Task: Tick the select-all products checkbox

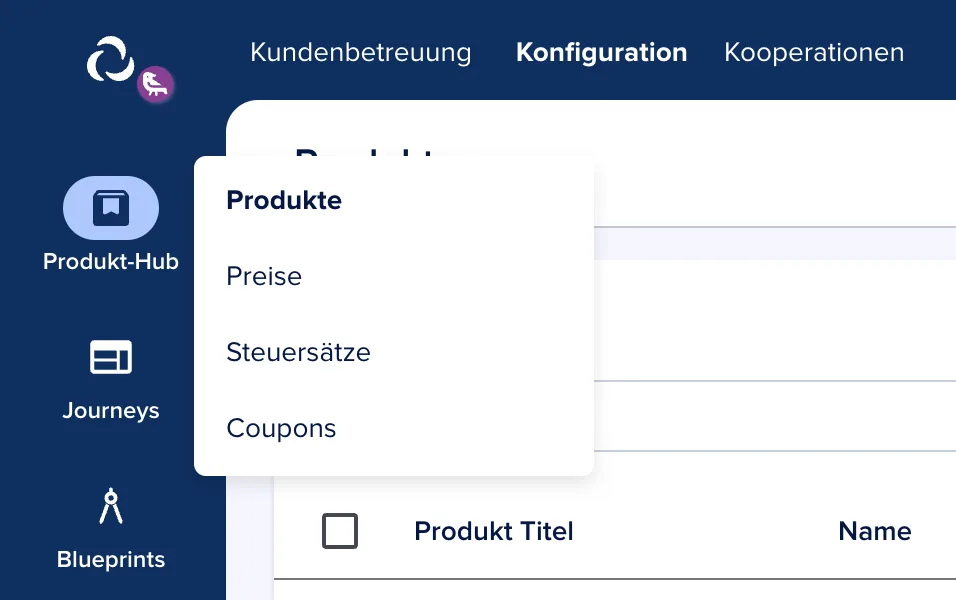Action: [x=340, y=531]
